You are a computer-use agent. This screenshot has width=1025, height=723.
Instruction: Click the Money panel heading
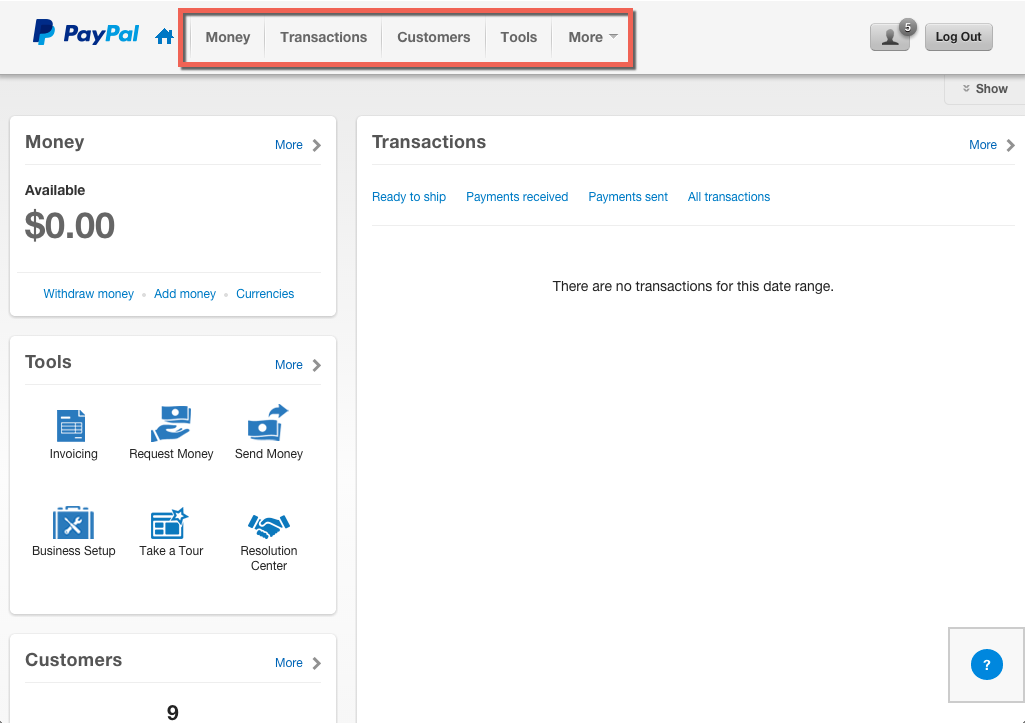point(54,142)
